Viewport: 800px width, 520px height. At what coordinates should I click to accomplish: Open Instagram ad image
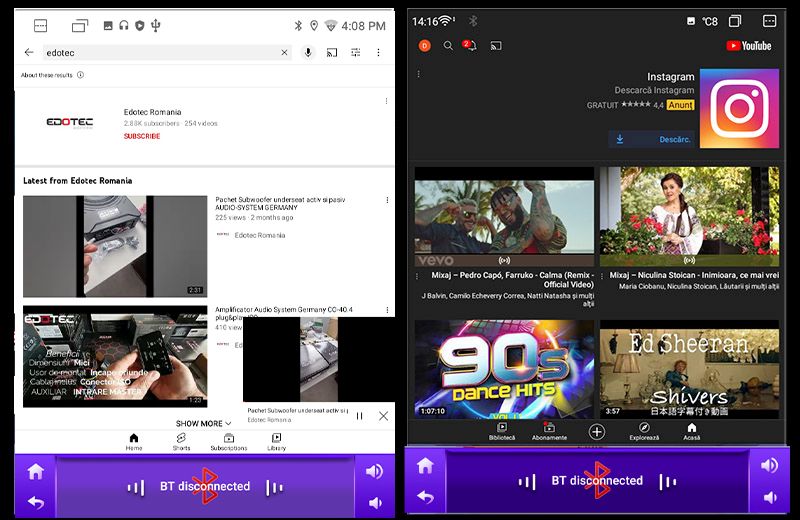coord(739,108)
